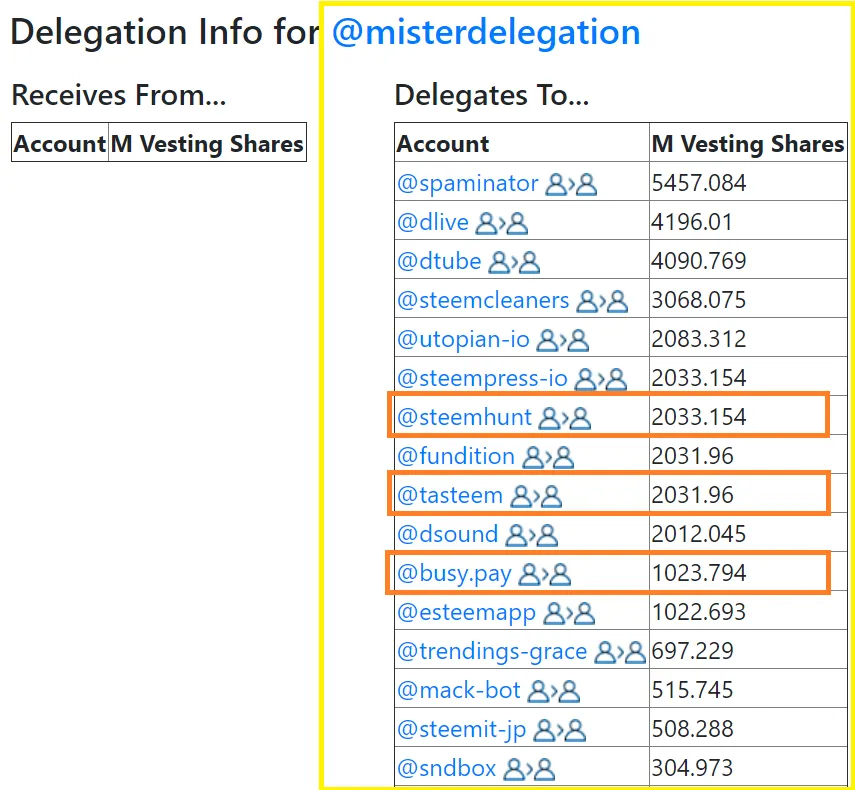Click the delegation icon beside @spaminator

pyautogui.click(x=570, y=184)
